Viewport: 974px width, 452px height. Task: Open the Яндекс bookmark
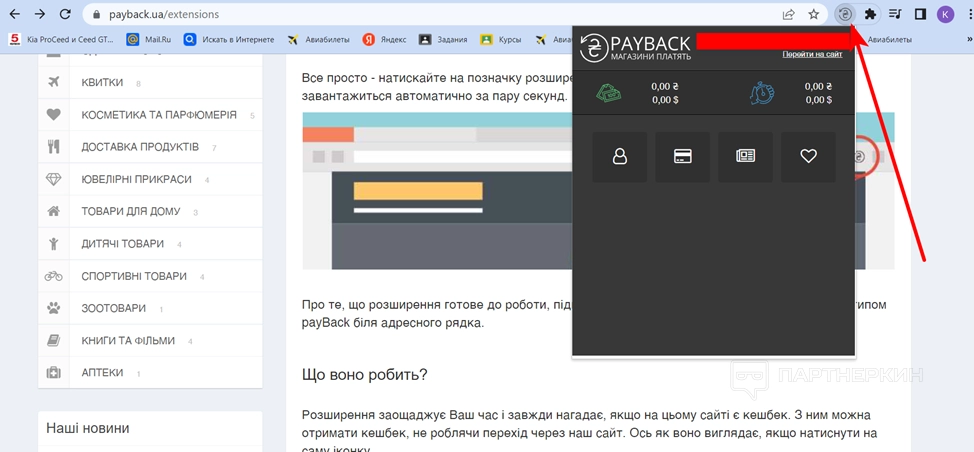384,39
